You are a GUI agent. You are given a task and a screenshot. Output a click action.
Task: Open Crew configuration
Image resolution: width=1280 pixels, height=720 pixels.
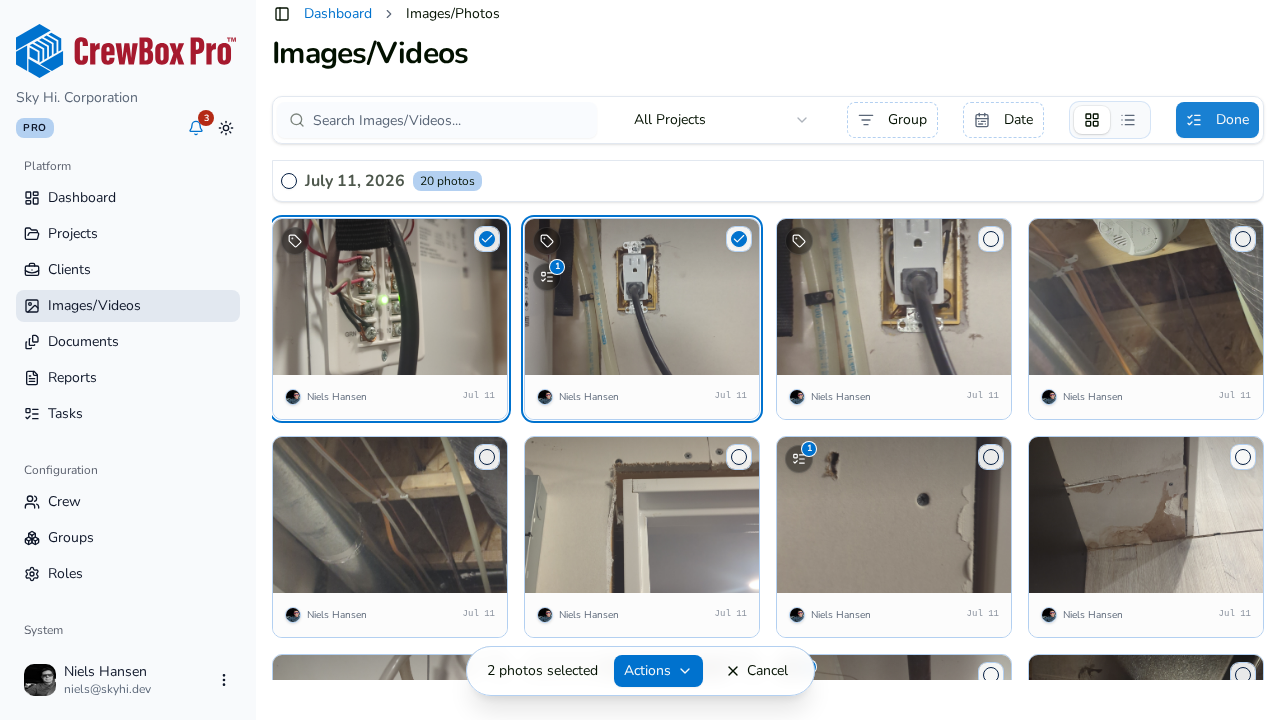[128, 502]
